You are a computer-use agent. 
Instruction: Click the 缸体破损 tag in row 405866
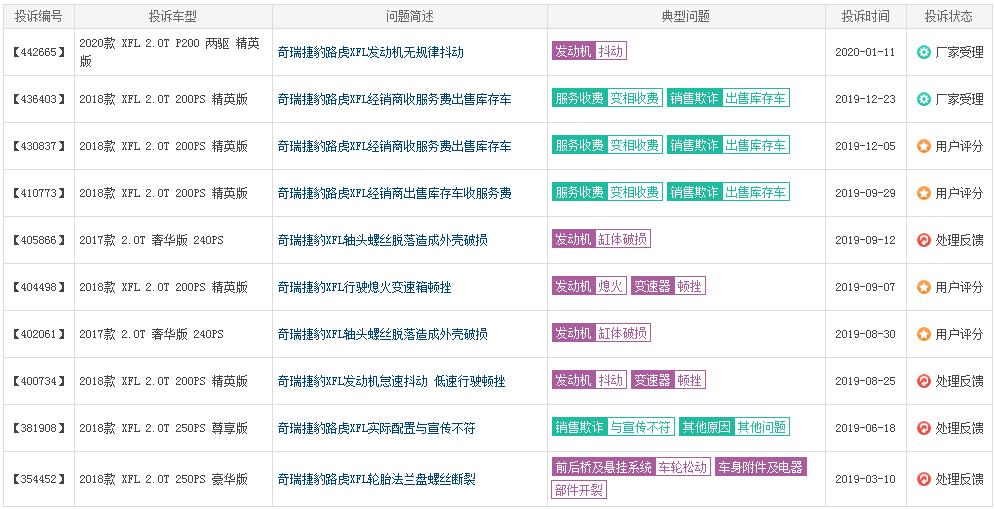click(x=623, y=239)
